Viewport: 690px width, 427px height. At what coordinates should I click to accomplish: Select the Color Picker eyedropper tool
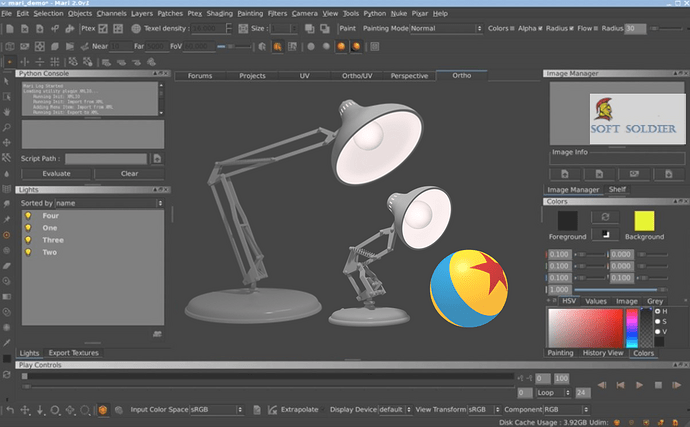(x=6, y=342)
